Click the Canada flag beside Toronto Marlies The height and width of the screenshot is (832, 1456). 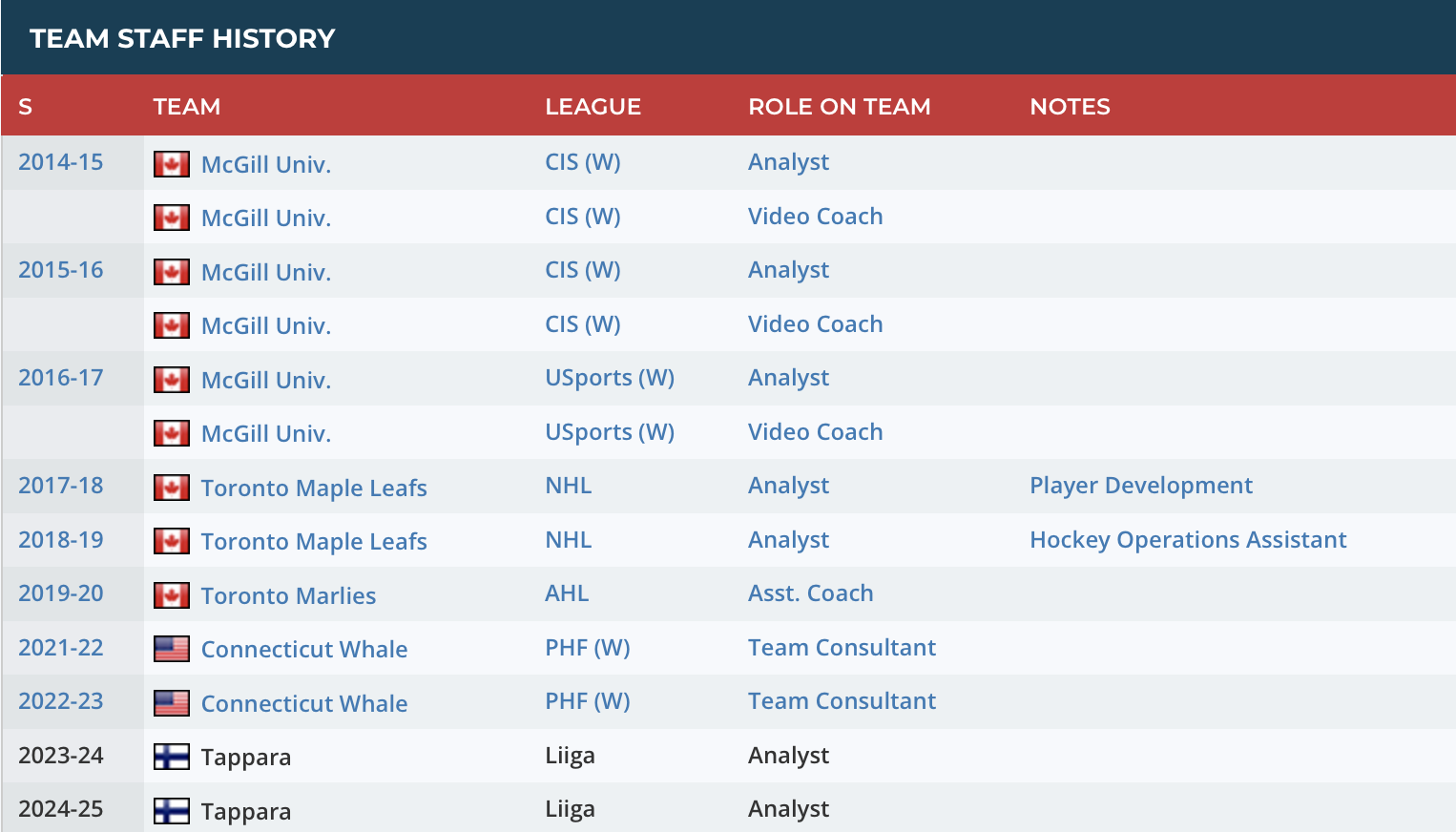tap(171, 595)
